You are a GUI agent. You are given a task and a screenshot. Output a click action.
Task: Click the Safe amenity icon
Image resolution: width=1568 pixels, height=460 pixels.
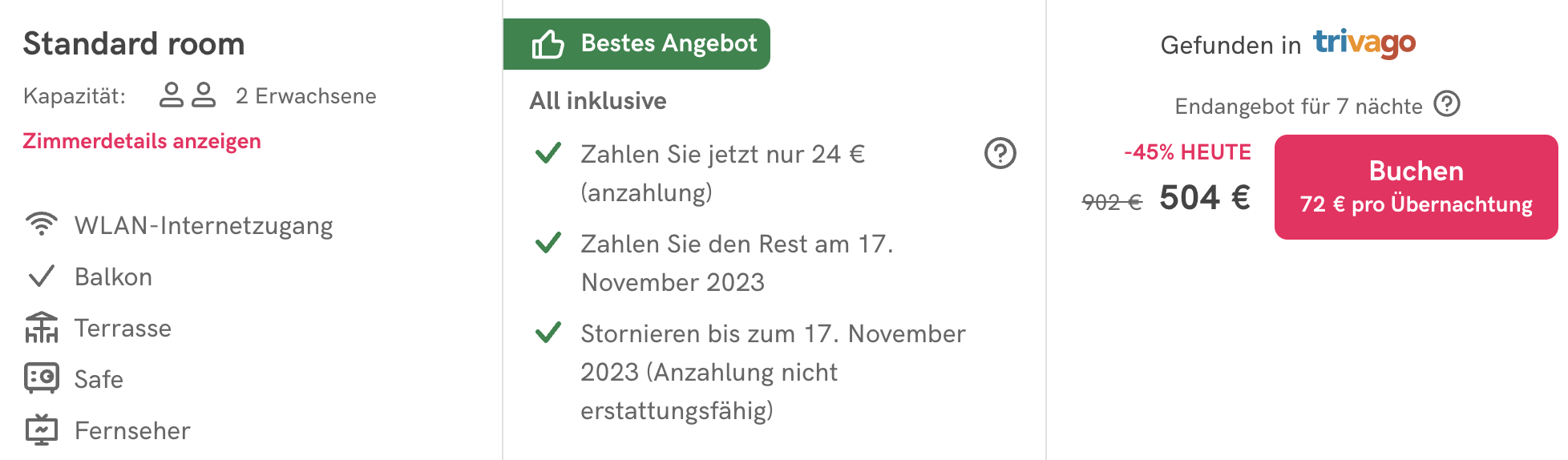[42, 378]
